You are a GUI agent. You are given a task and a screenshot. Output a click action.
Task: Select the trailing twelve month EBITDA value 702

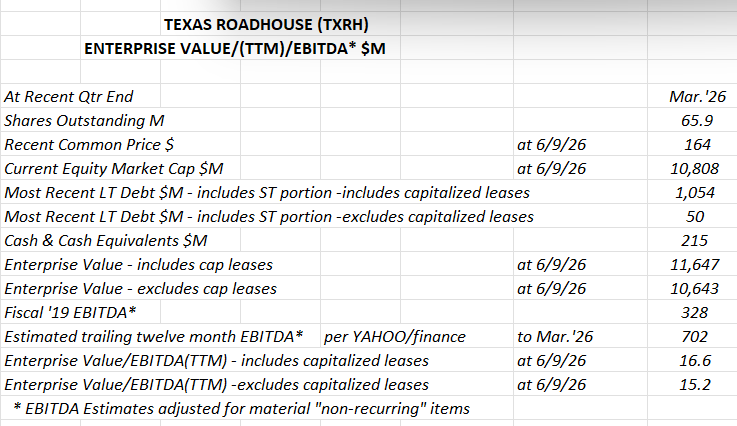(695, 336)
